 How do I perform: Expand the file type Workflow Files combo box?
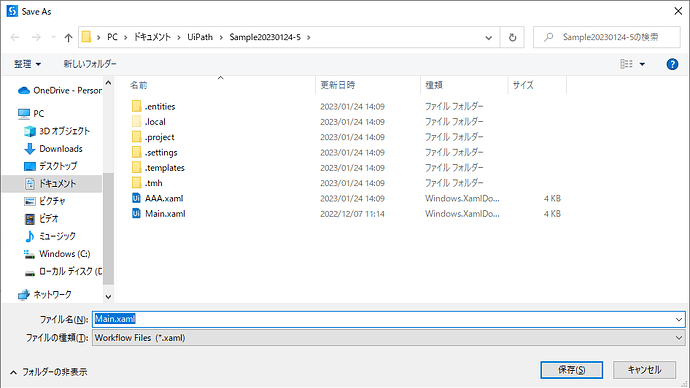[388, 338]
